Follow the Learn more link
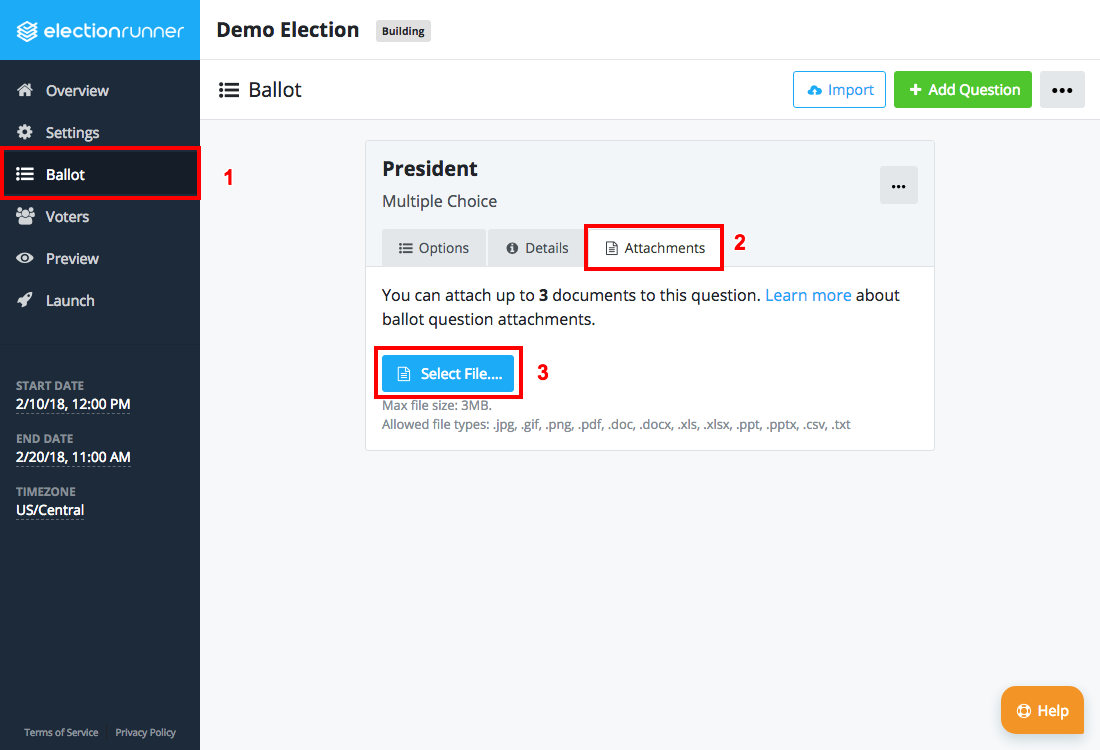 click(808, 295)
